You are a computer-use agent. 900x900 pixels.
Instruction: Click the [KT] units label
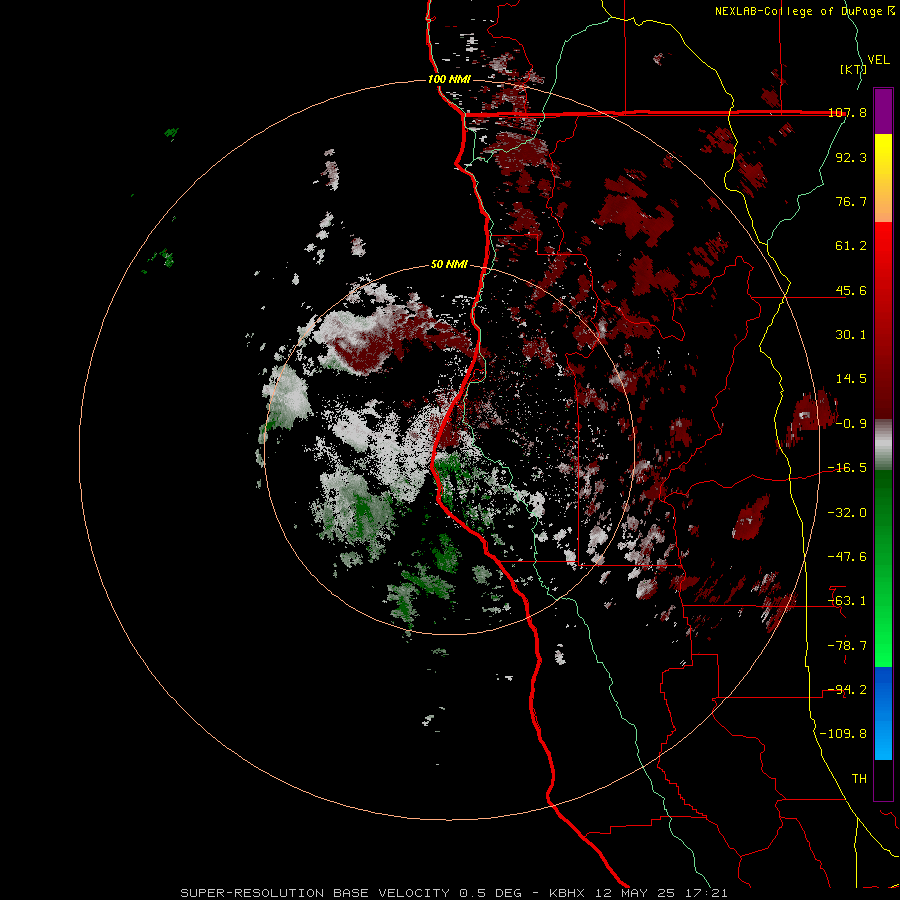point(853,69)
